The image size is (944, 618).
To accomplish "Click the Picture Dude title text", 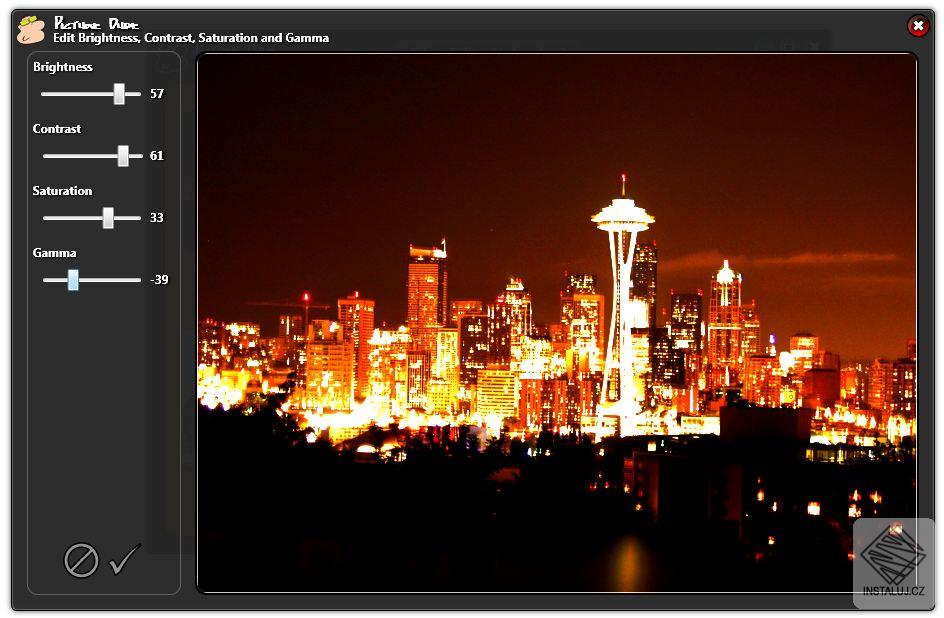I will point(96,23).
